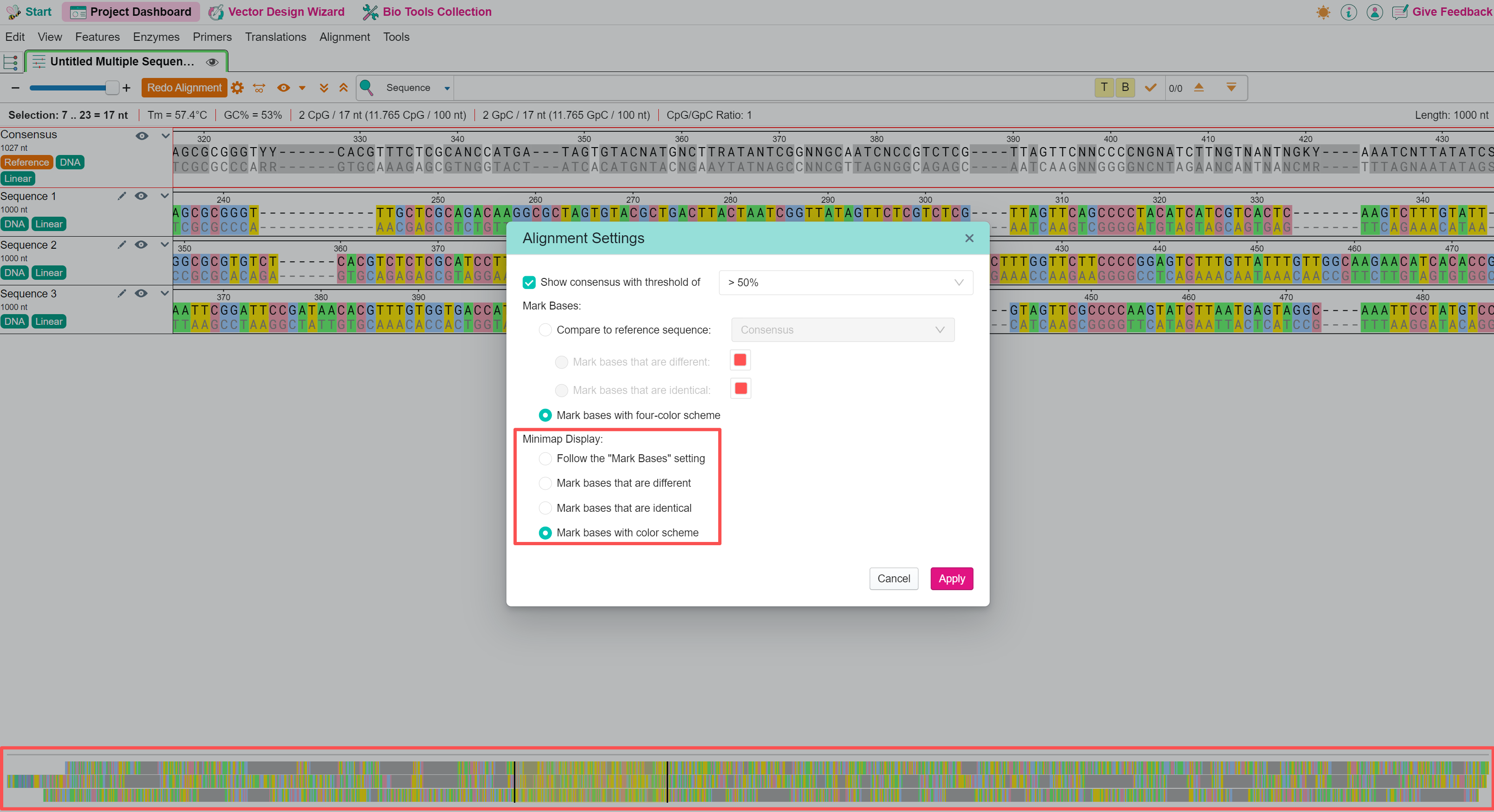Click Apply in Alignment Settings dialog
The height and width of the screenshot is (812, 1494).
click(951, 579)
